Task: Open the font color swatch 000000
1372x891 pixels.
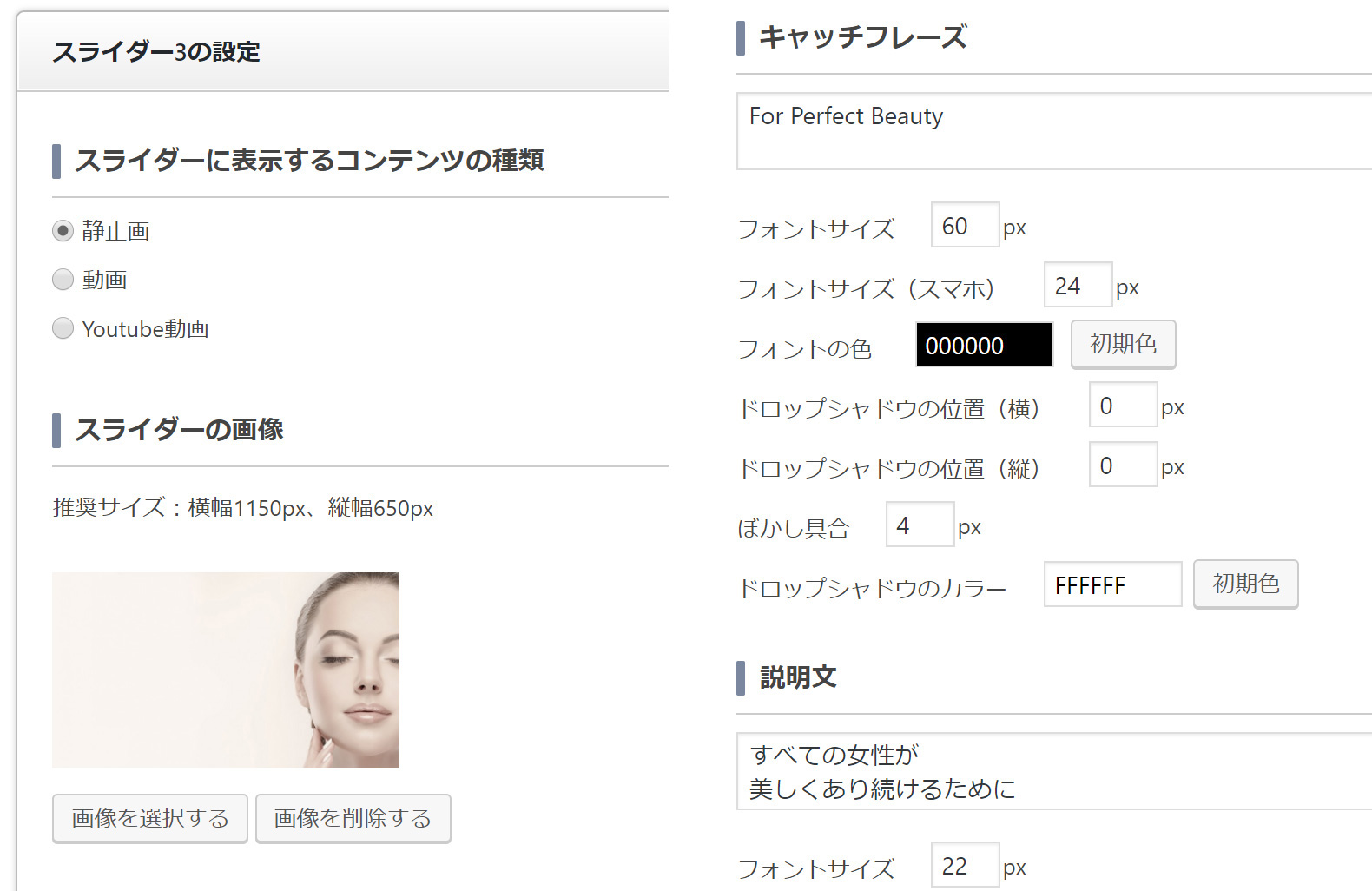Action: pos(985,345)
